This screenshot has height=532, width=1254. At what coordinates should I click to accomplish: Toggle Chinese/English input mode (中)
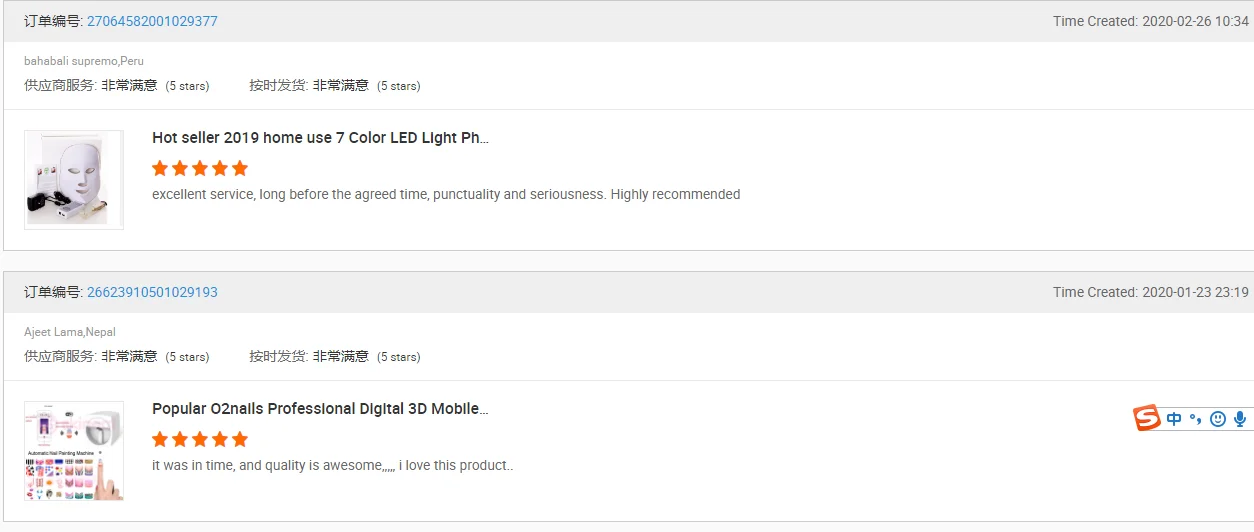coord(1174,419)
